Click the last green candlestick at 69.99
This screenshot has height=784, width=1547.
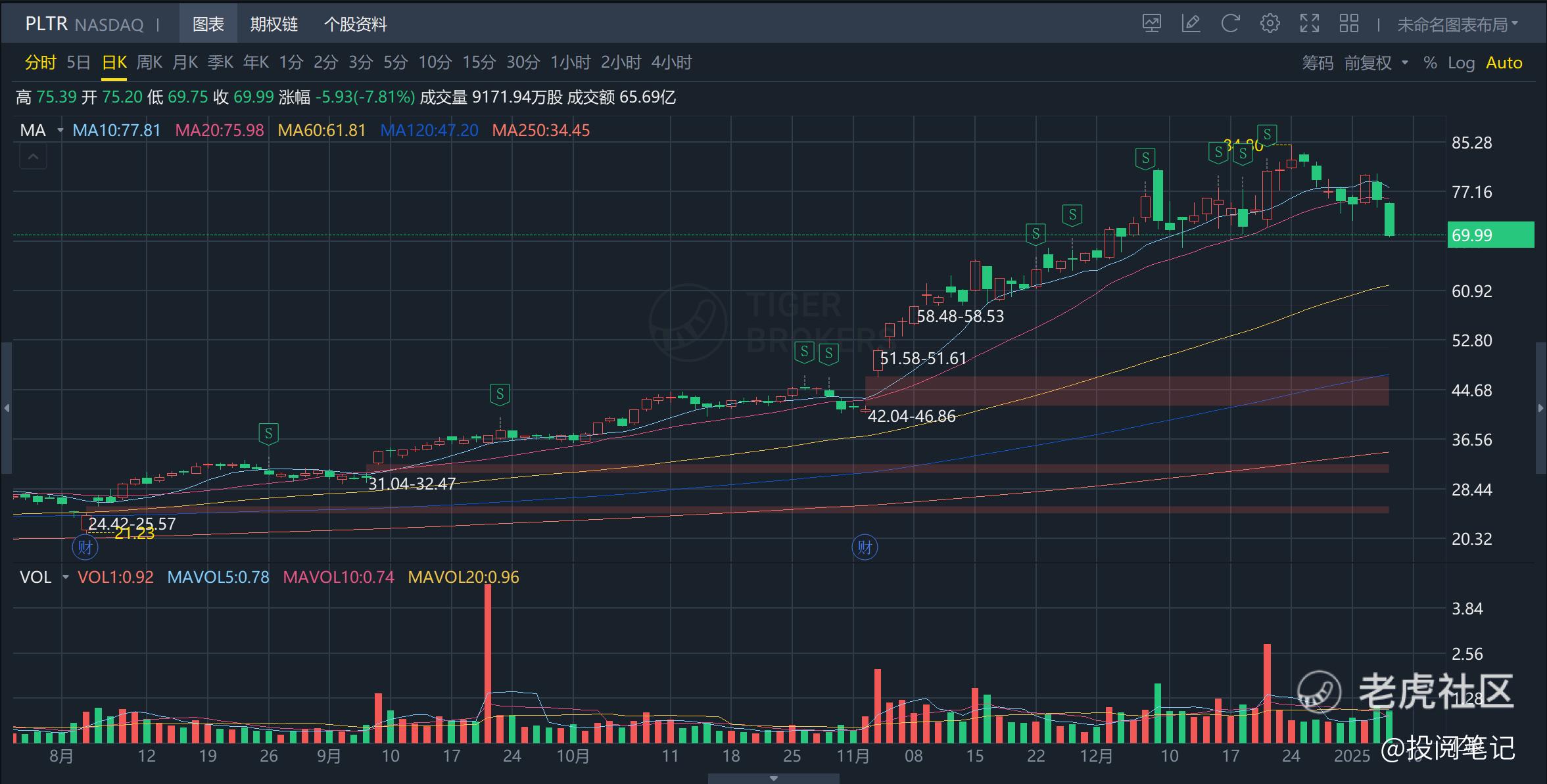1389,219
